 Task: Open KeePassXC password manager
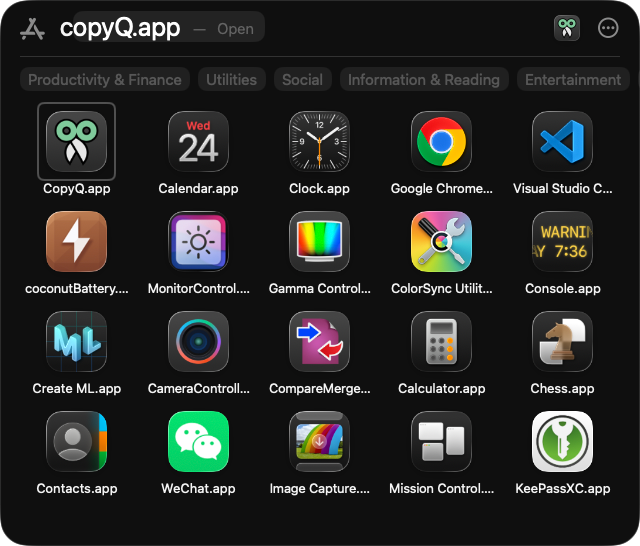click(563, 442)
